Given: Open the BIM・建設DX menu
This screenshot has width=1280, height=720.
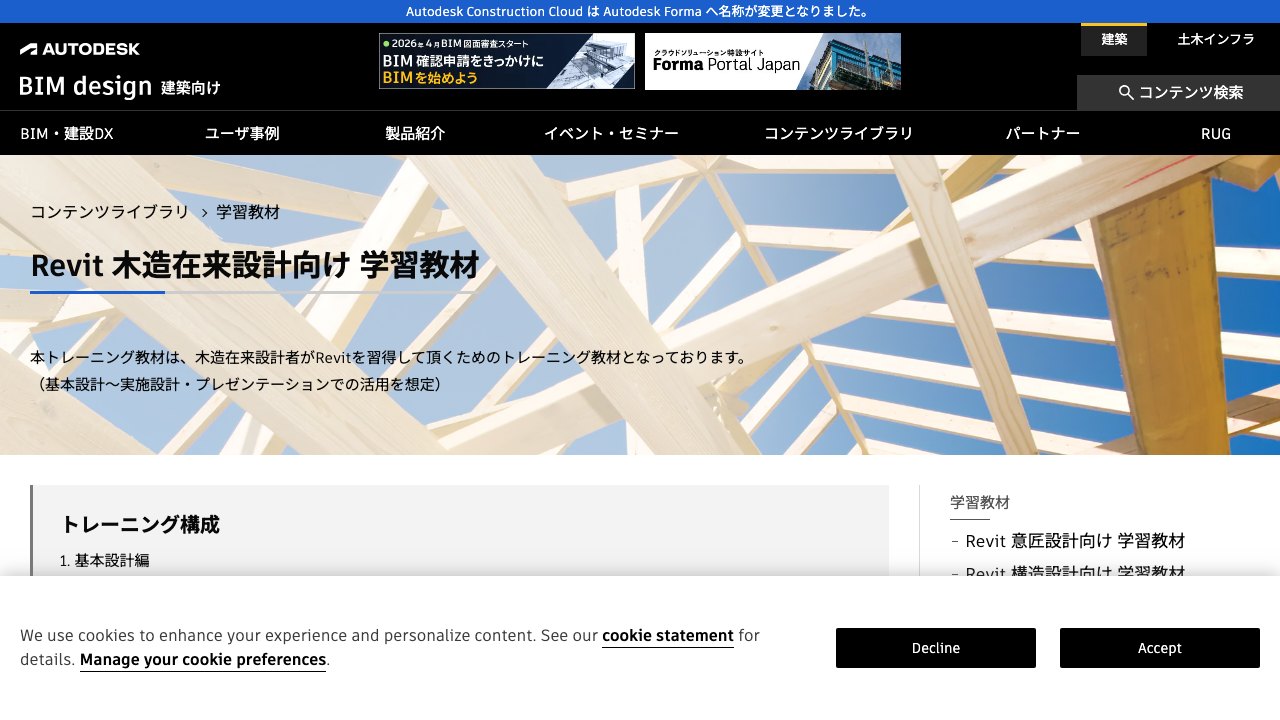Looking at the screenshot, I should point(67,133).
